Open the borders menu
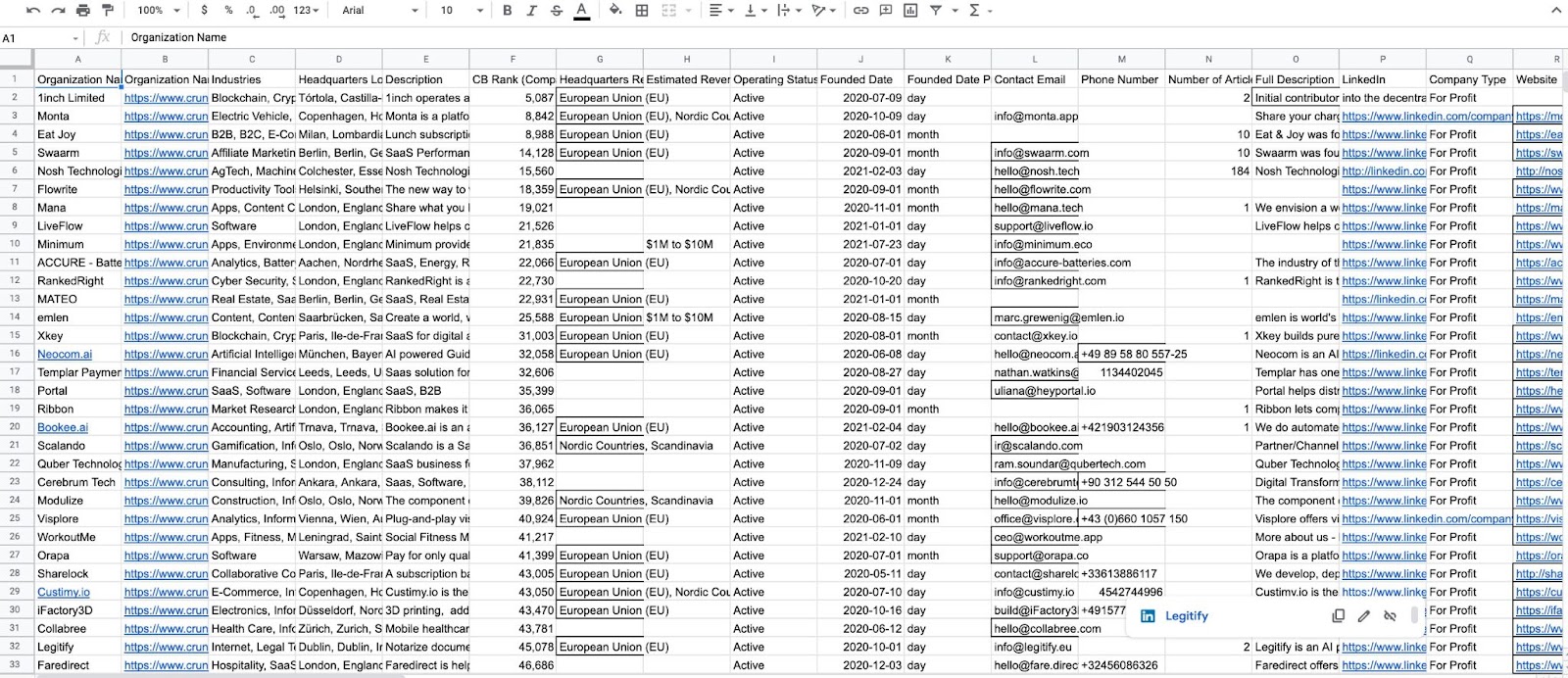 click(x=641, y=10)
